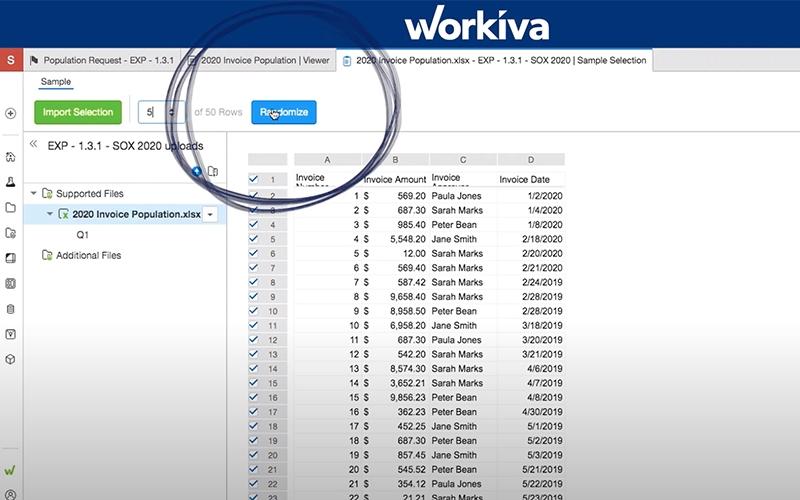Viewport: 800px width, 500px height.
Task: Click the Import Selection button
Action: (x=78, y=112)
